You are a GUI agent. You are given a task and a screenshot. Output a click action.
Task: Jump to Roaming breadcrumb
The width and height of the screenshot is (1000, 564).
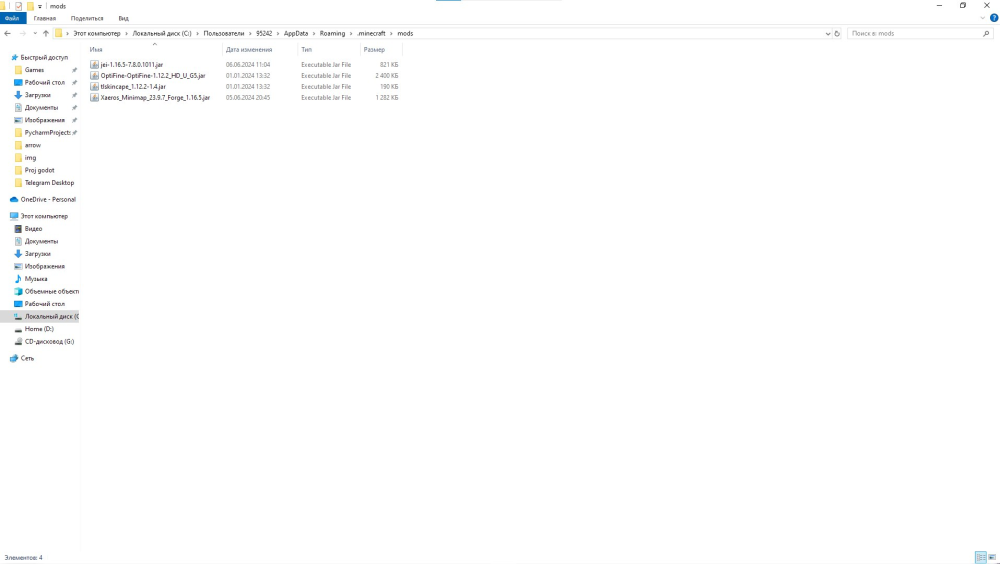coord(332,33)
